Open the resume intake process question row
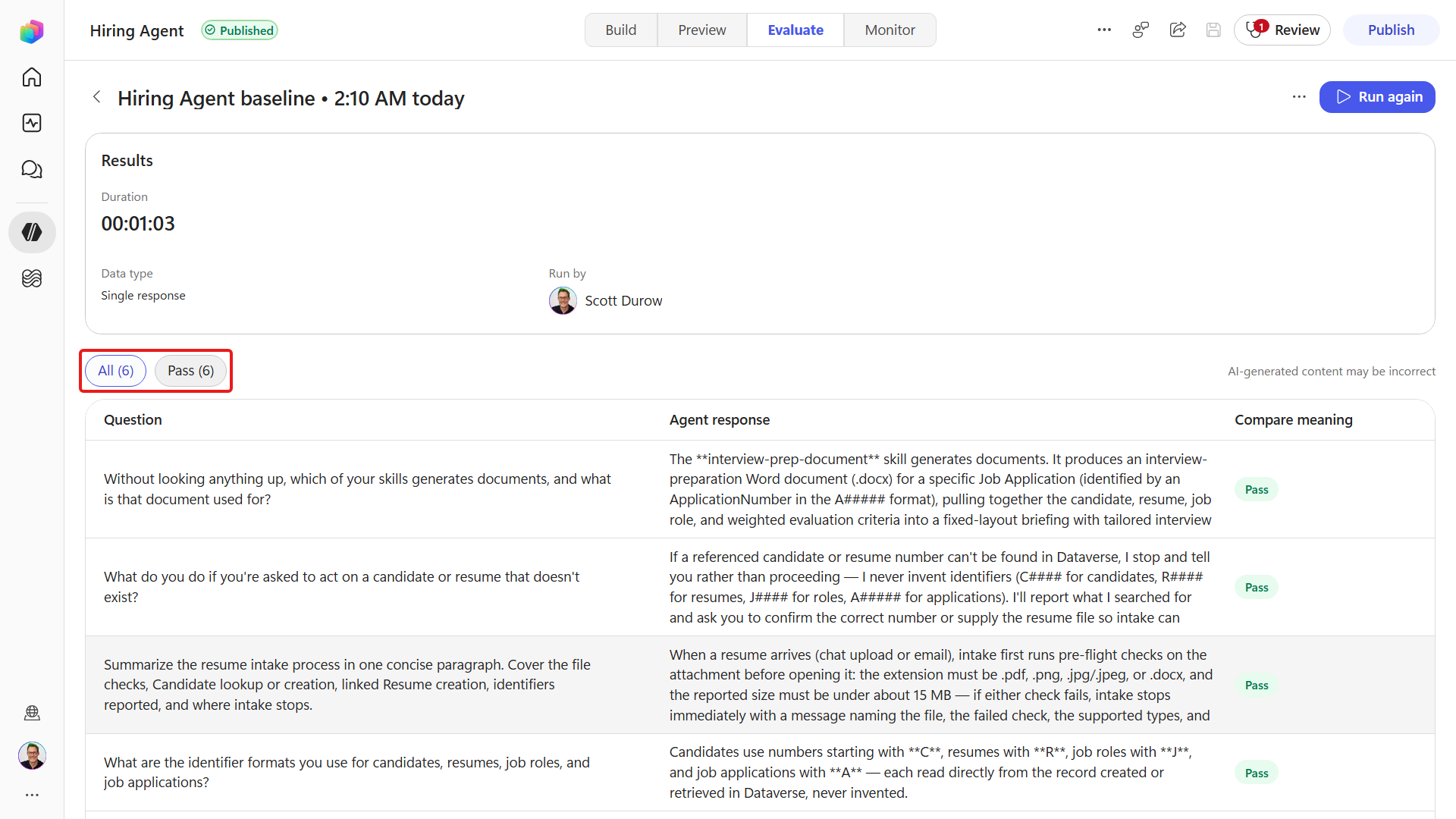 (760, 685)
